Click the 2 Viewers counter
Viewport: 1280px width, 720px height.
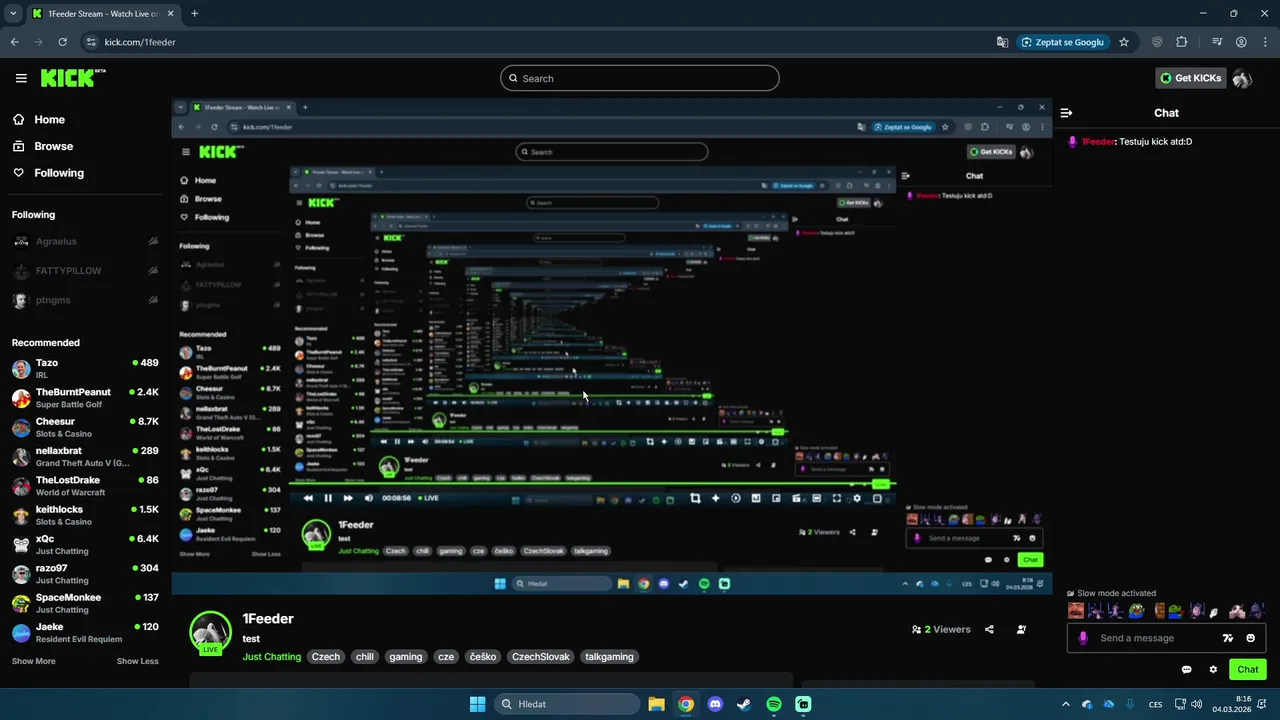coord(941,630)
